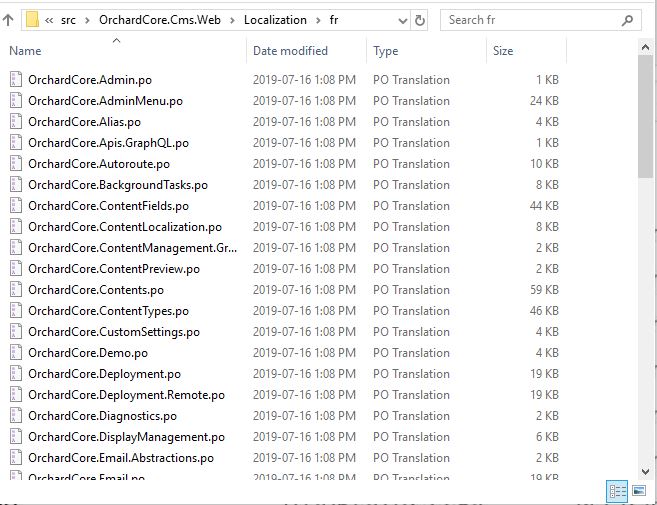Refresh the current folder view
The image size is (657, 505).
pos(419,20)
